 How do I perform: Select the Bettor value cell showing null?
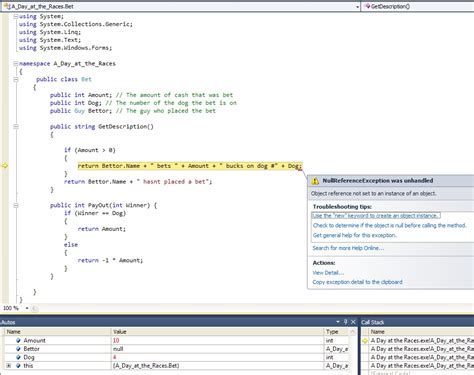tap(217, 349)
